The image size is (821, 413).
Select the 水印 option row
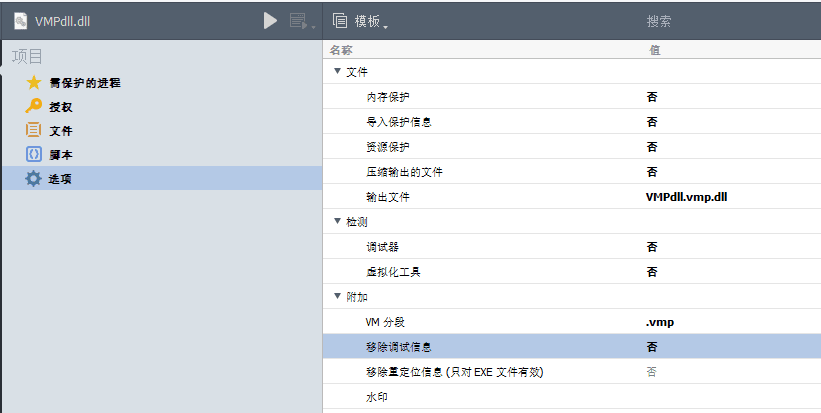(572, 397)
